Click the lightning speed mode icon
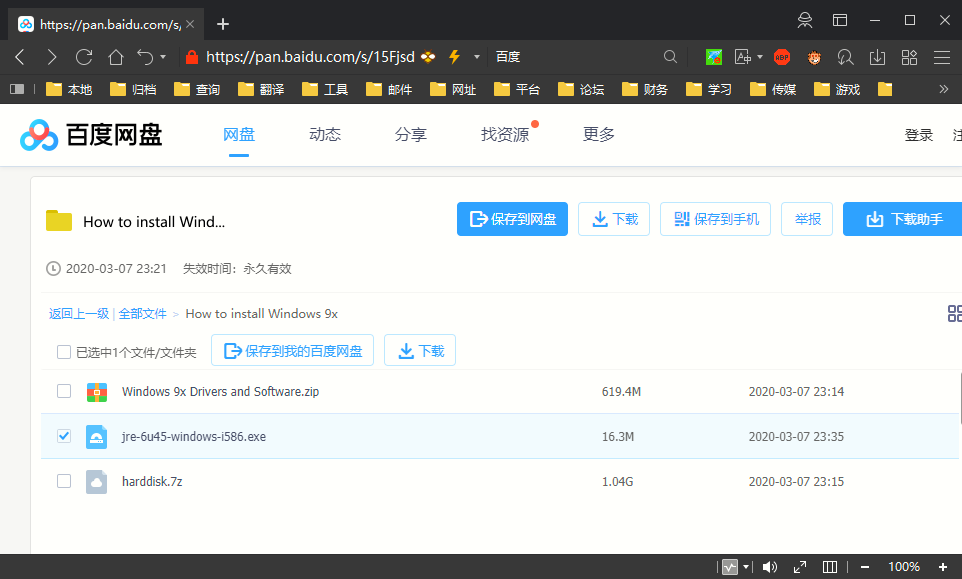This screenshot has width=962, height=579. coord(455,57)
